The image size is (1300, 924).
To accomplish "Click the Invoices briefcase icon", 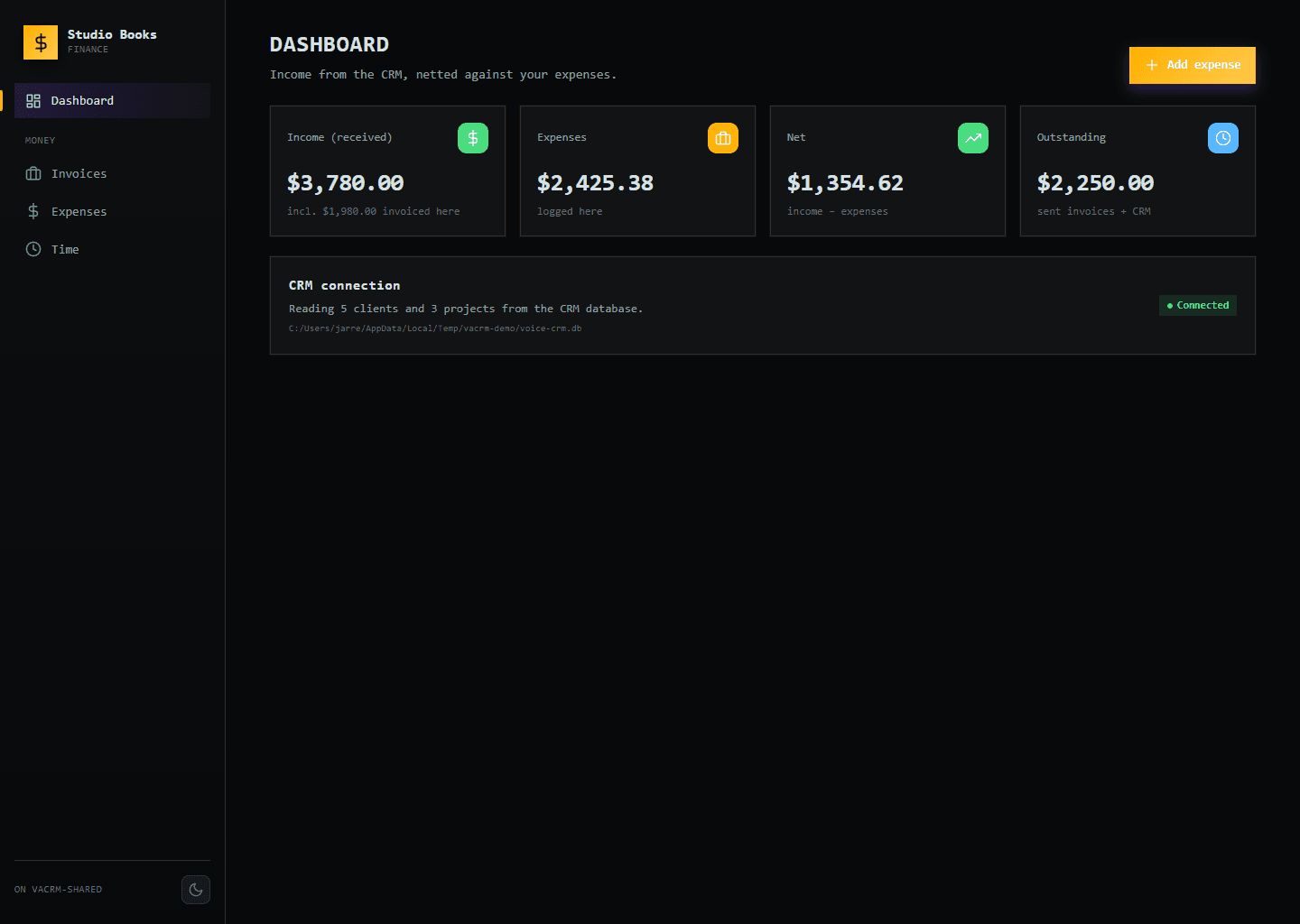I will click(x=33, y=173).
